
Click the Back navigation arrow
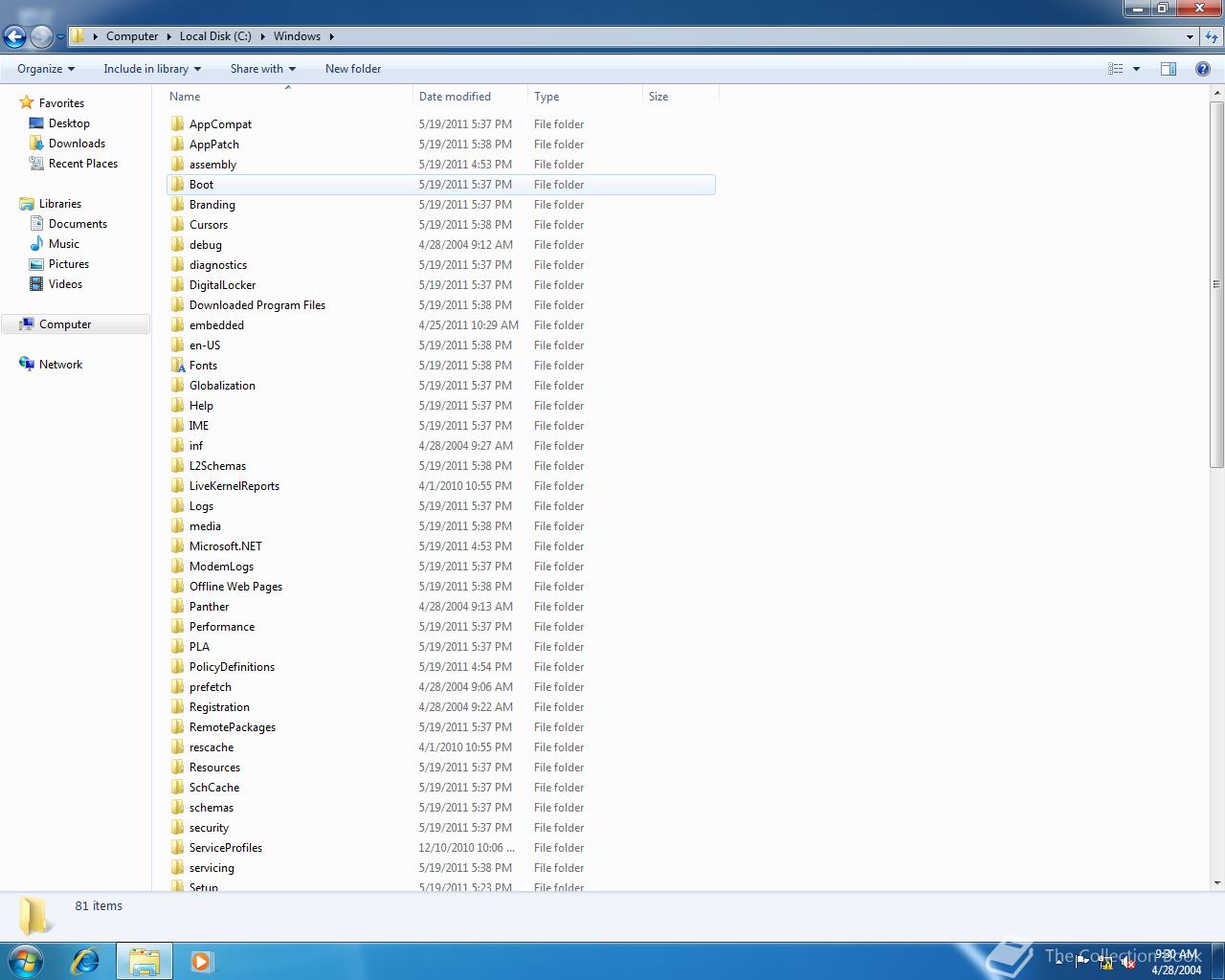(14, 36)
